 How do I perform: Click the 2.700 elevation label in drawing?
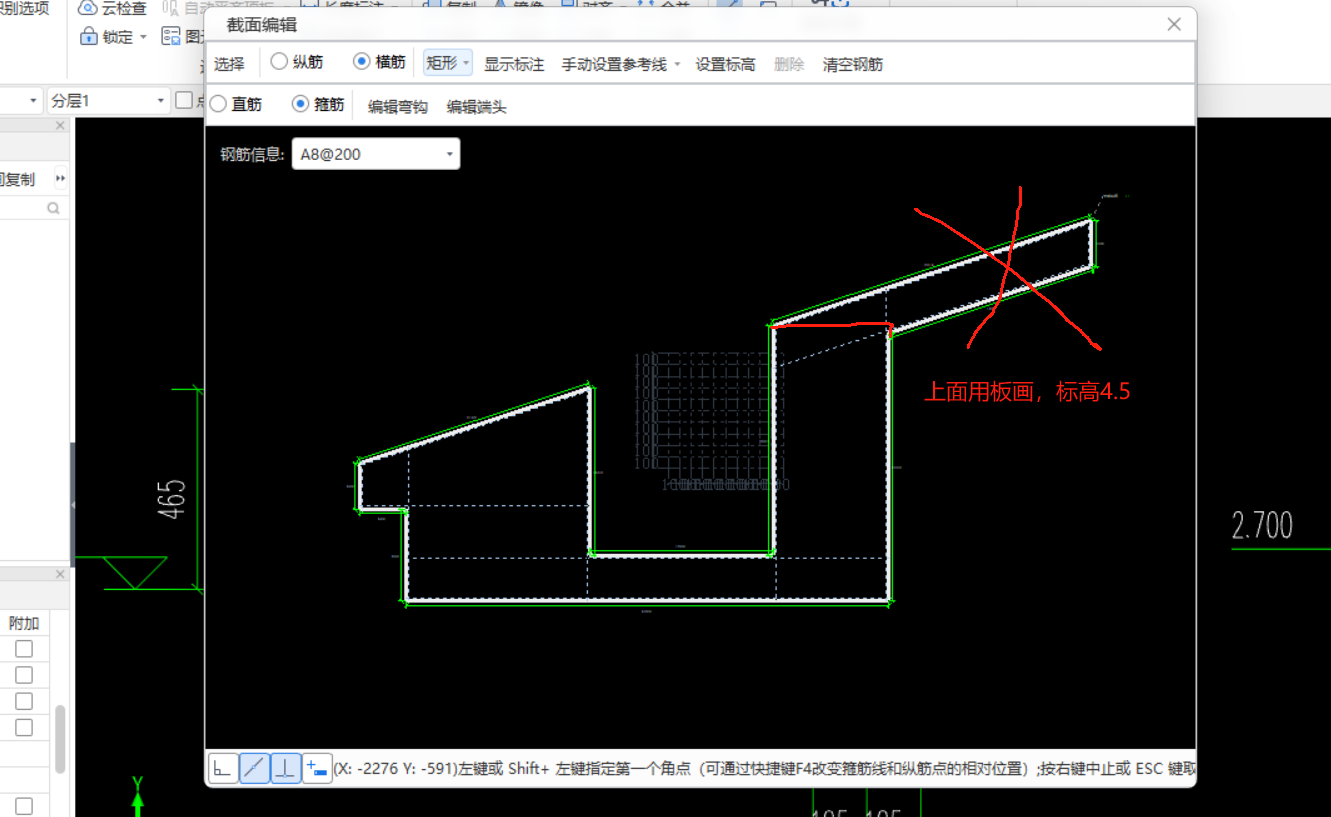tap(1262, 526)
